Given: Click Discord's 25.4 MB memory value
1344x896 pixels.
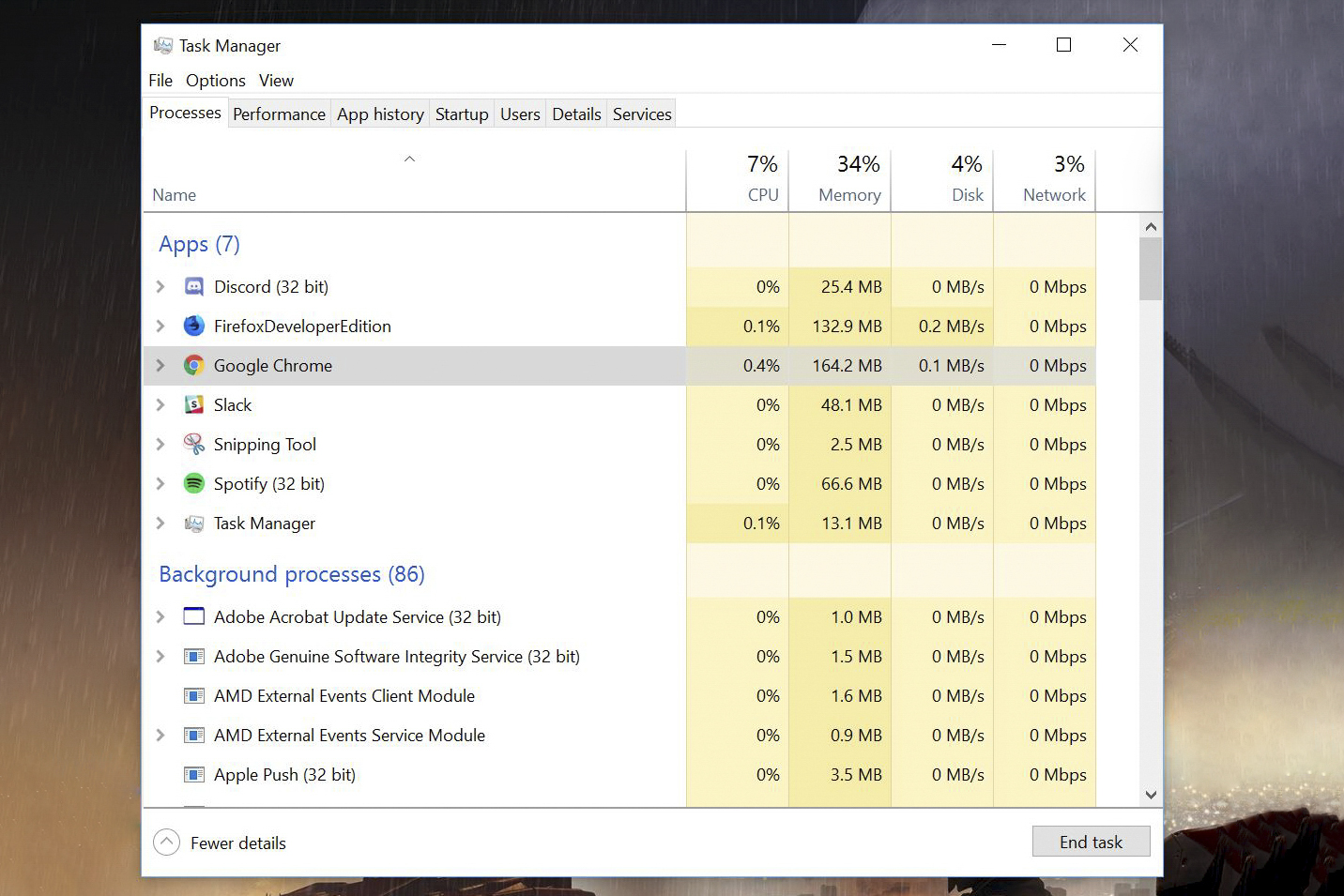Looking at the screenshot, I should tap(851, 287).
